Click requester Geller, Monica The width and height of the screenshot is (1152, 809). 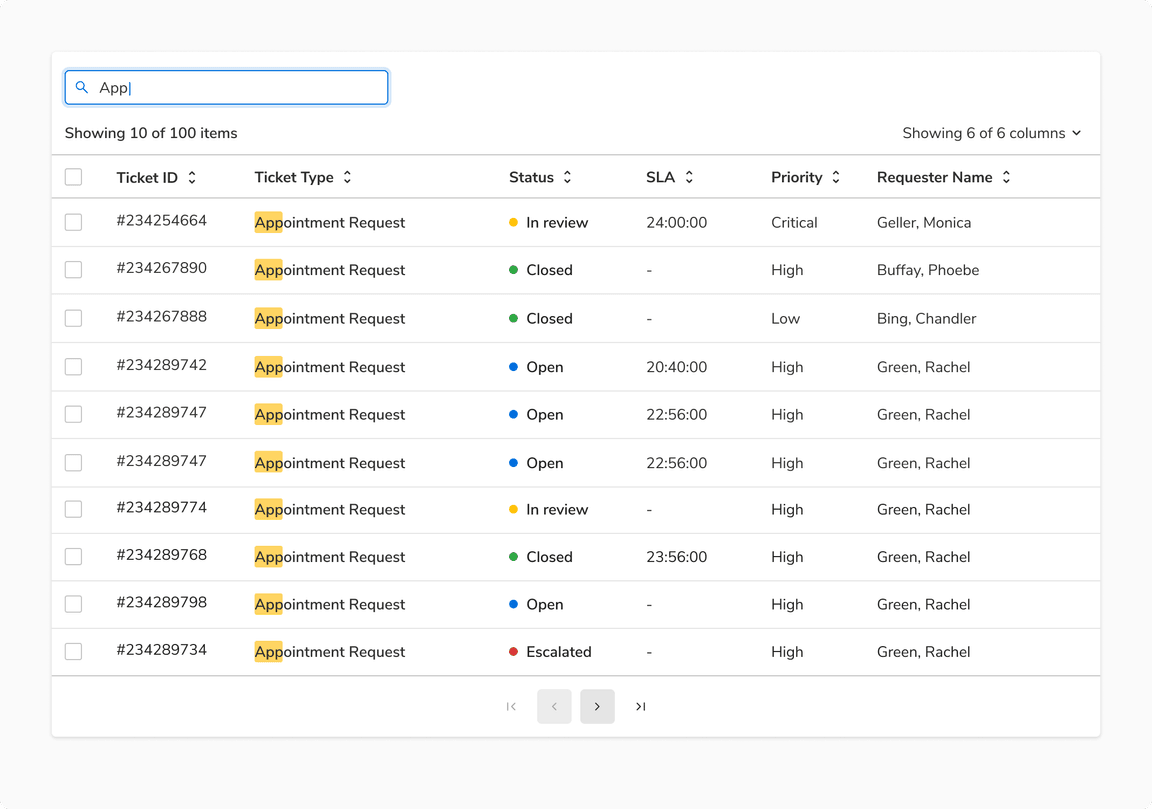(x=924, y=223)
